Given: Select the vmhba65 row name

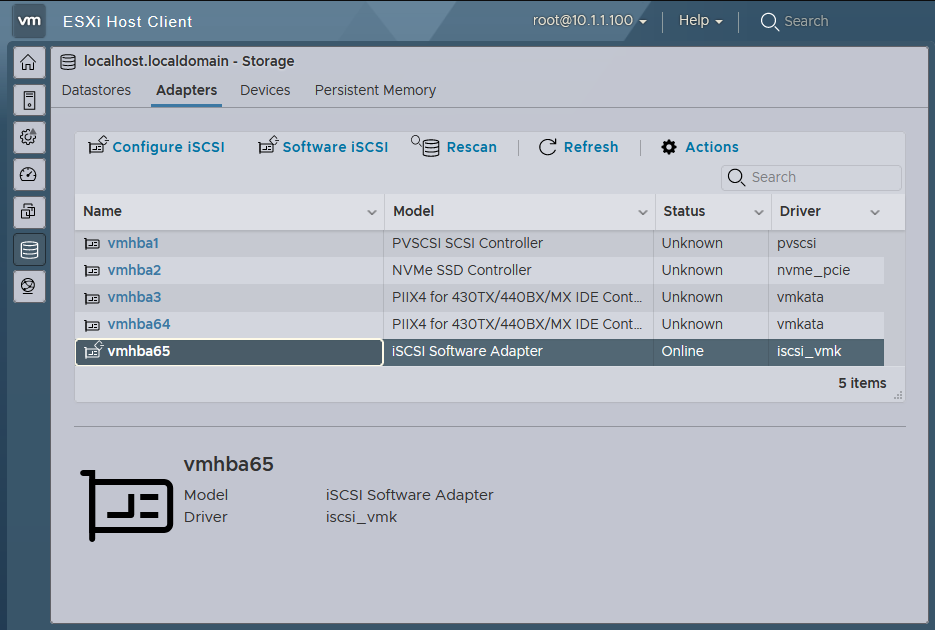Looking at the screenshot, I should (139, 351).
